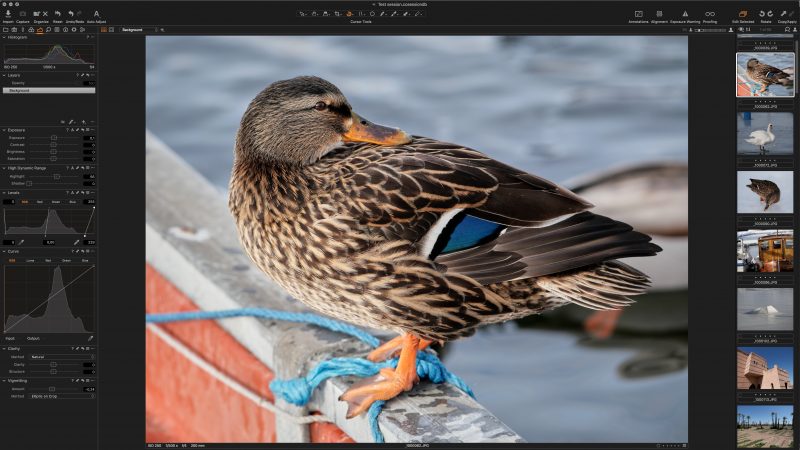Toggle Proofing glasses view
The width and height of the screenshot is (800, 450).
pyautogui.click(x=710, y=14)
